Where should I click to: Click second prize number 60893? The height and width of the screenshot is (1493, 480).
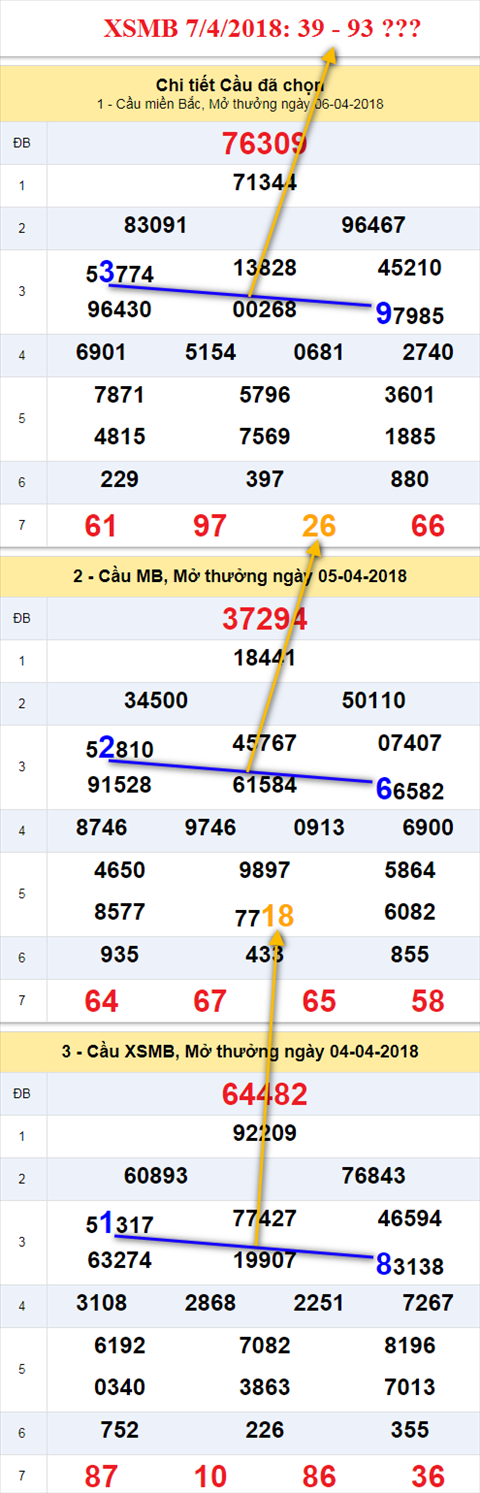[156, 1176]
